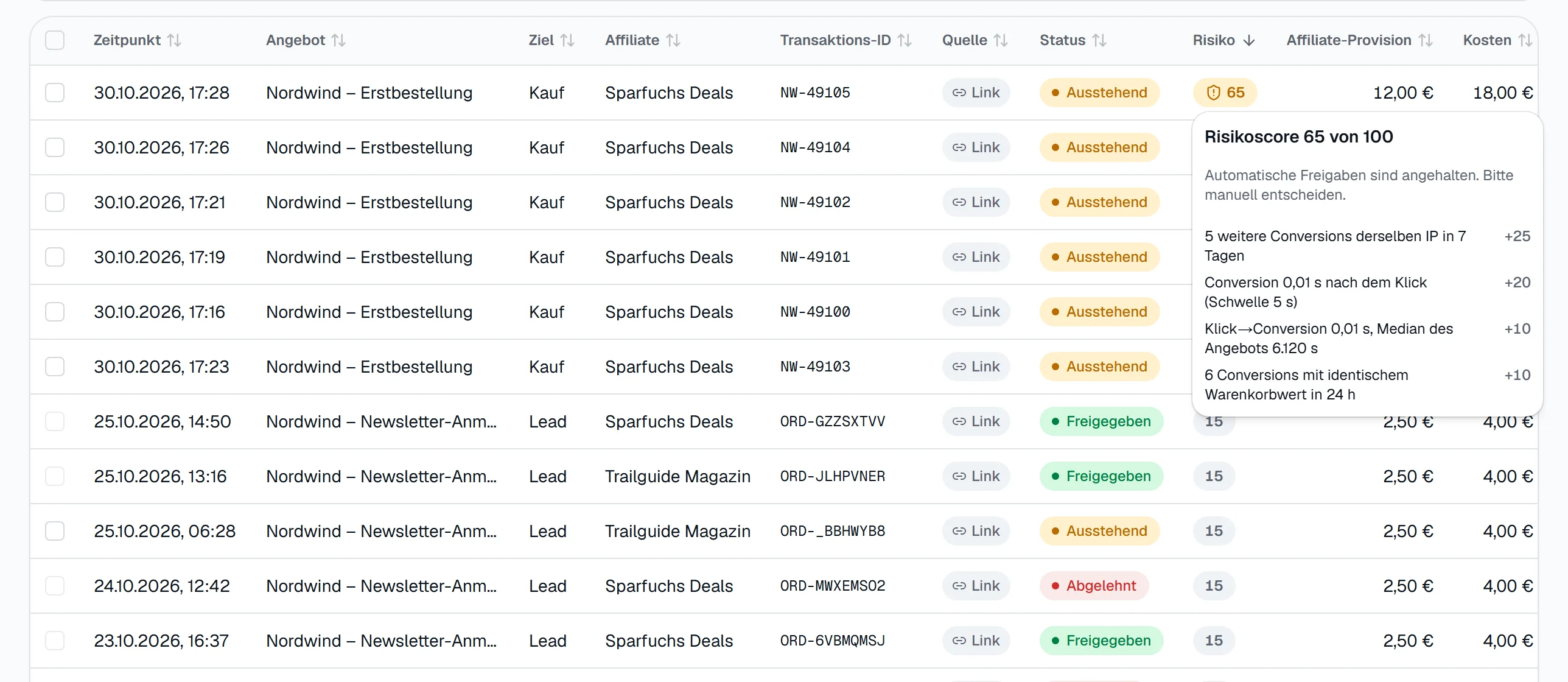This screenshot has width=1568, height=682.
Task: Click 'Risikoscore 65 von 100' tooltip title
Action: [1298, 137]
